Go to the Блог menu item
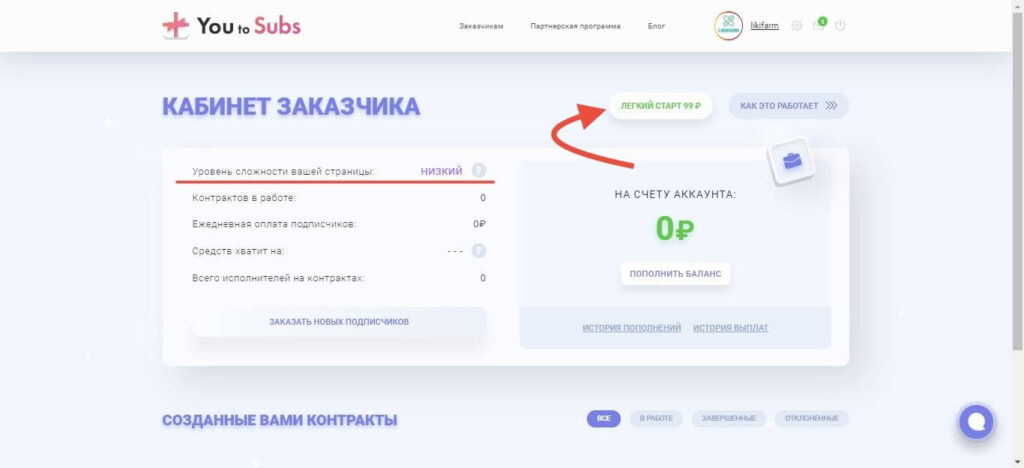1024x468 pixels. coord(656,26)
